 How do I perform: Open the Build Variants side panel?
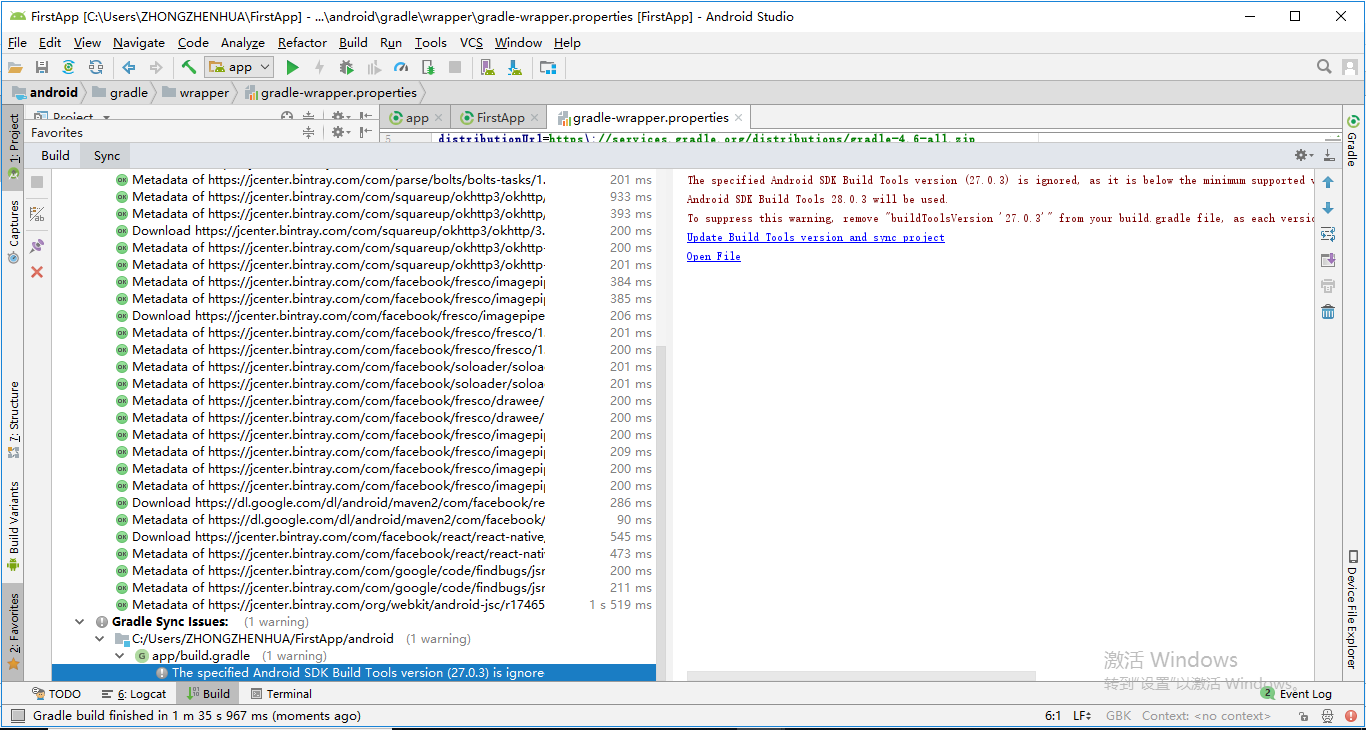tap(14, 526)
